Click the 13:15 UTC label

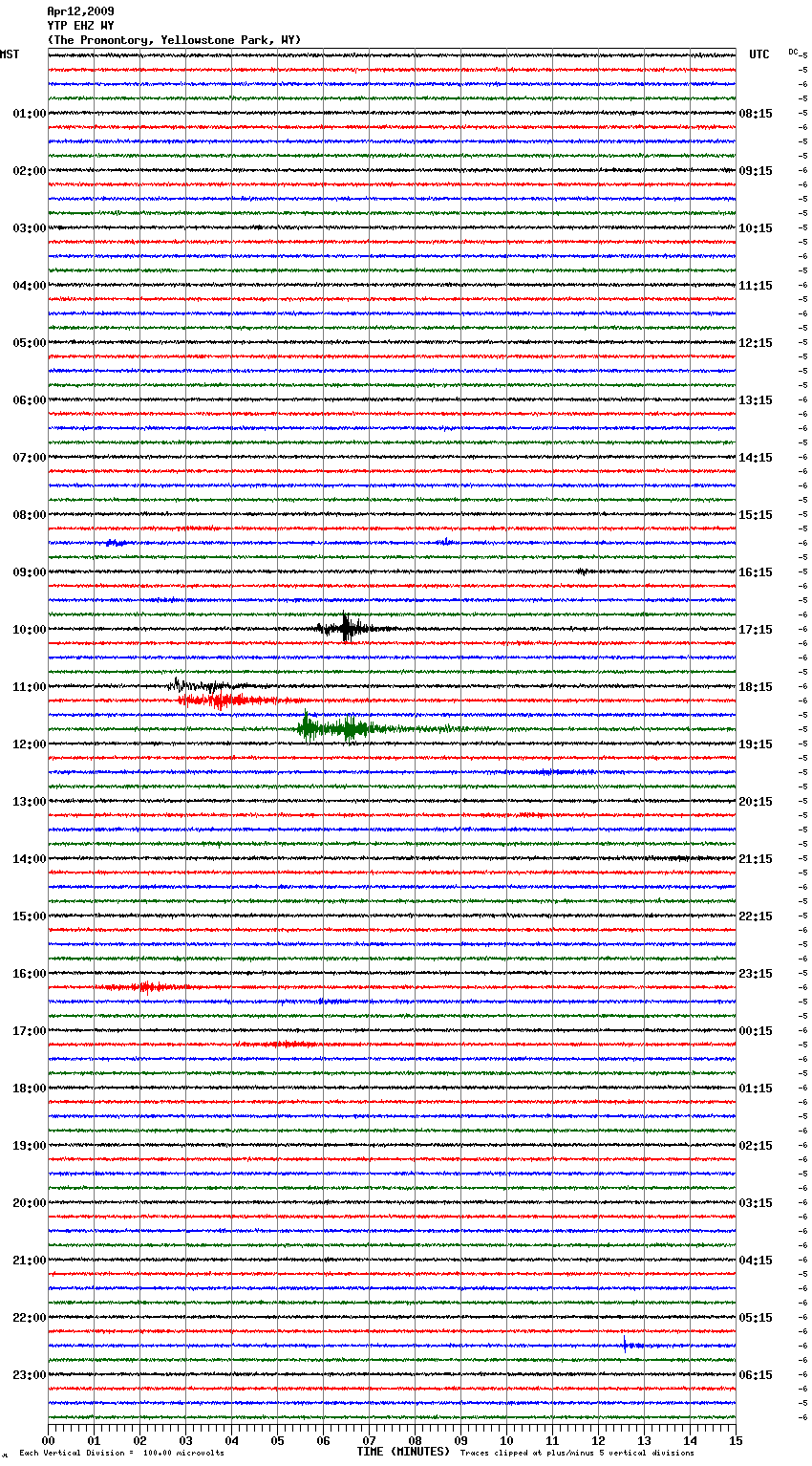pos(756,400)
